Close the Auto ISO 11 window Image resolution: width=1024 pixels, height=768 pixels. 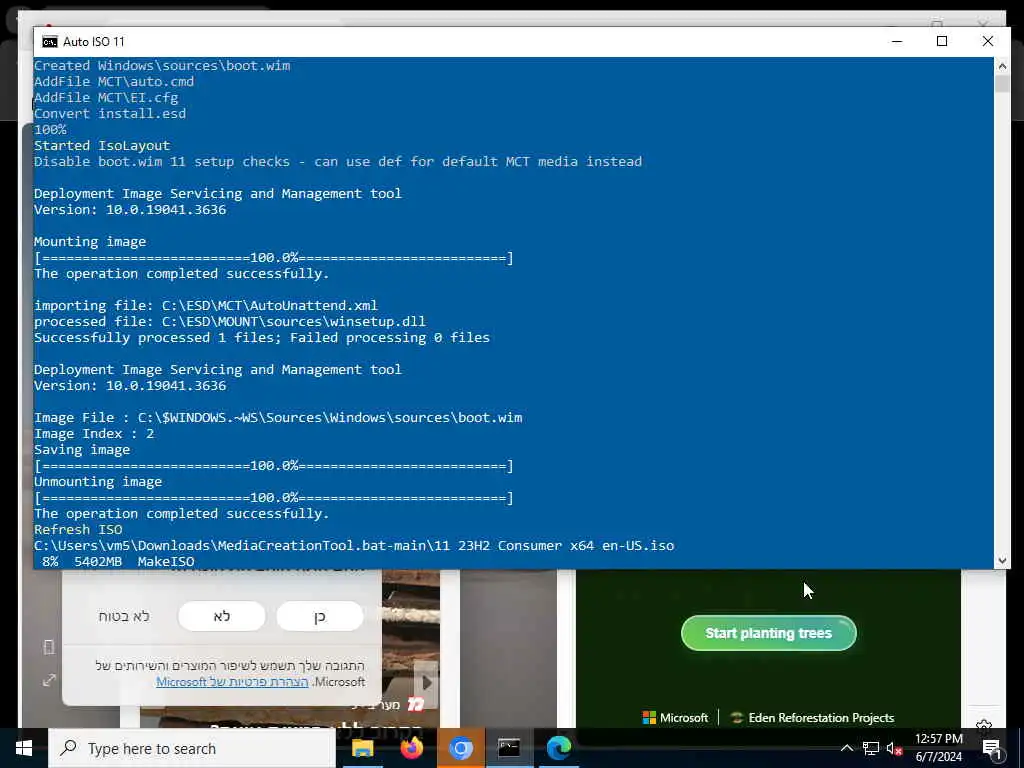click(x=987, y=41)
